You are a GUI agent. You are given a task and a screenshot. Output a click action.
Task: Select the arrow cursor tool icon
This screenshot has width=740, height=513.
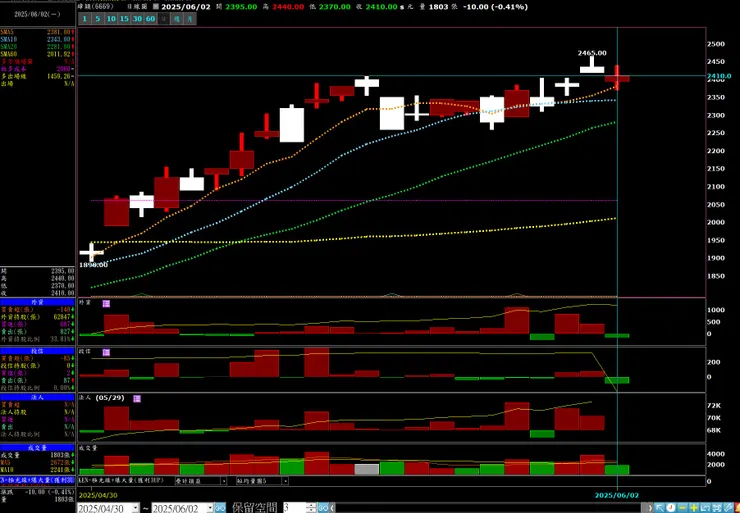659,508
